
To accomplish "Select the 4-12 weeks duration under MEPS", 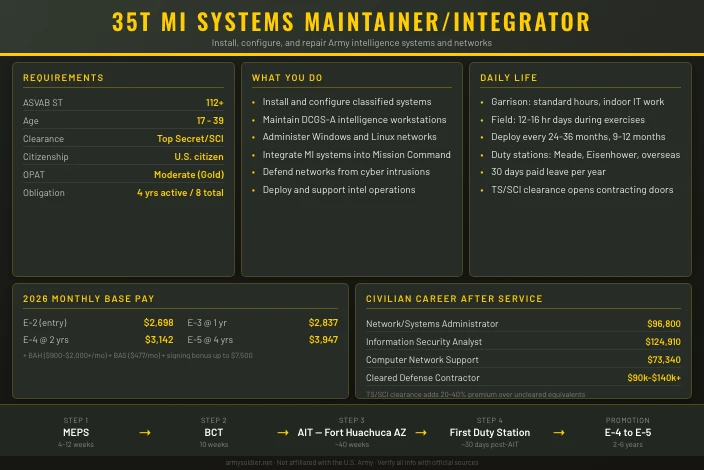I will pyautogui.click(x=76, y=444).
